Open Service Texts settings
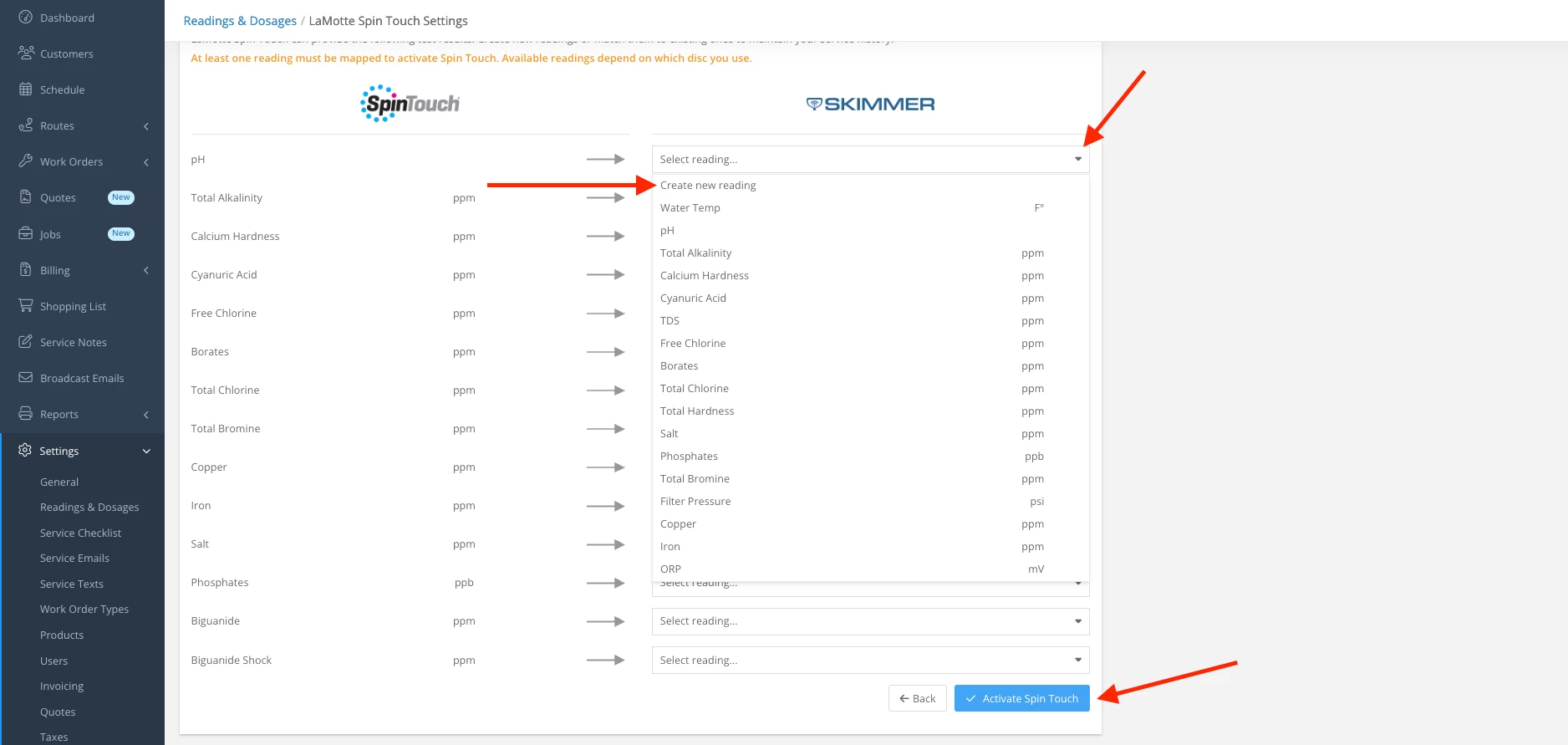The width and height of the screenshot is (1568, 745). pos(72,584)
